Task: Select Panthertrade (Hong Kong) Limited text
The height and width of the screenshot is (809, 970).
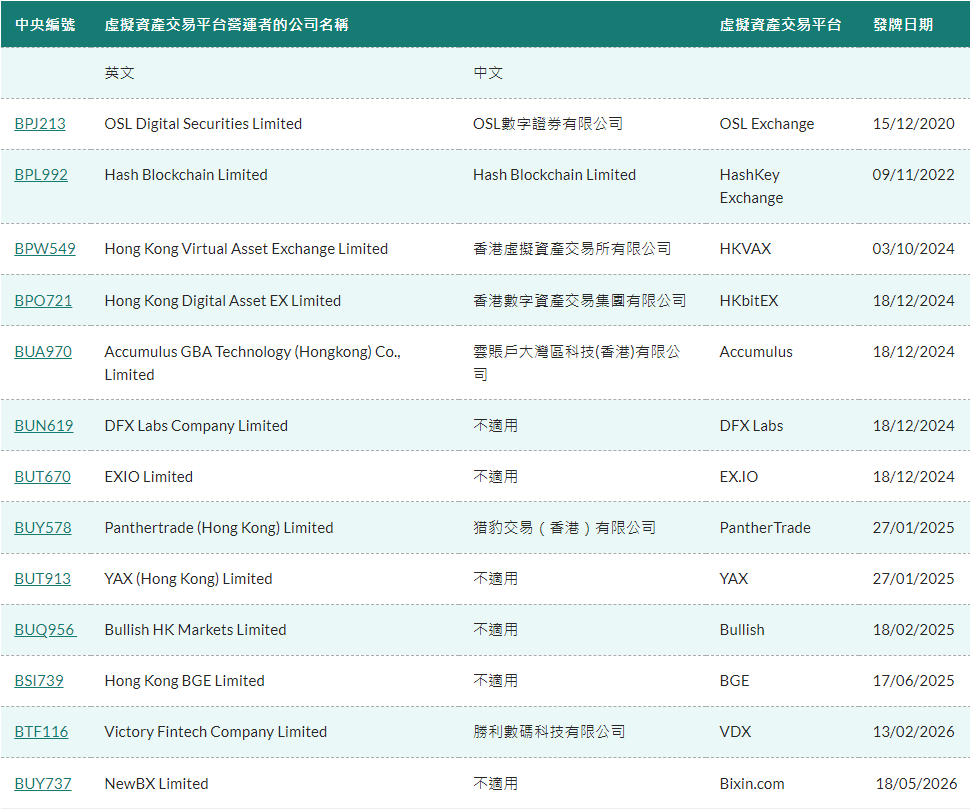Action: coord(219,528)
